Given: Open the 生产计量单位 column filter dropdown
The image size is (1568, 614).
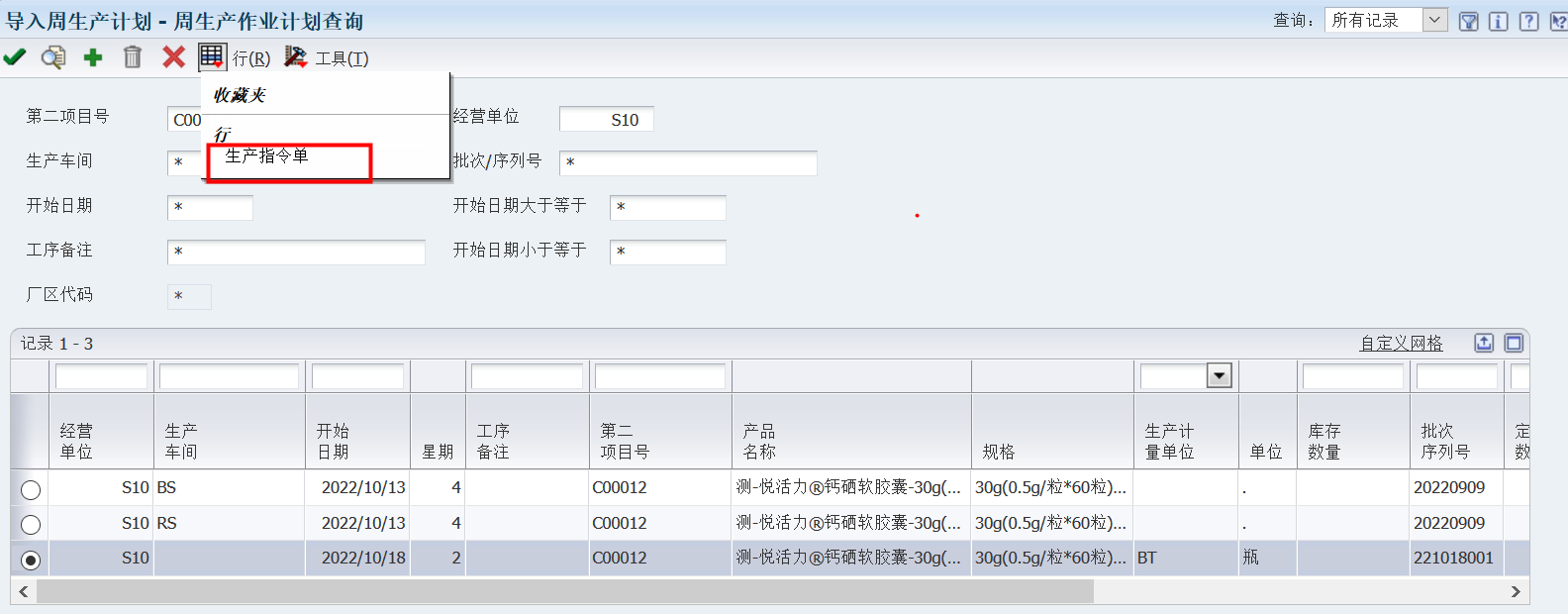Looking at the screenshot, I should [1220, 376].
